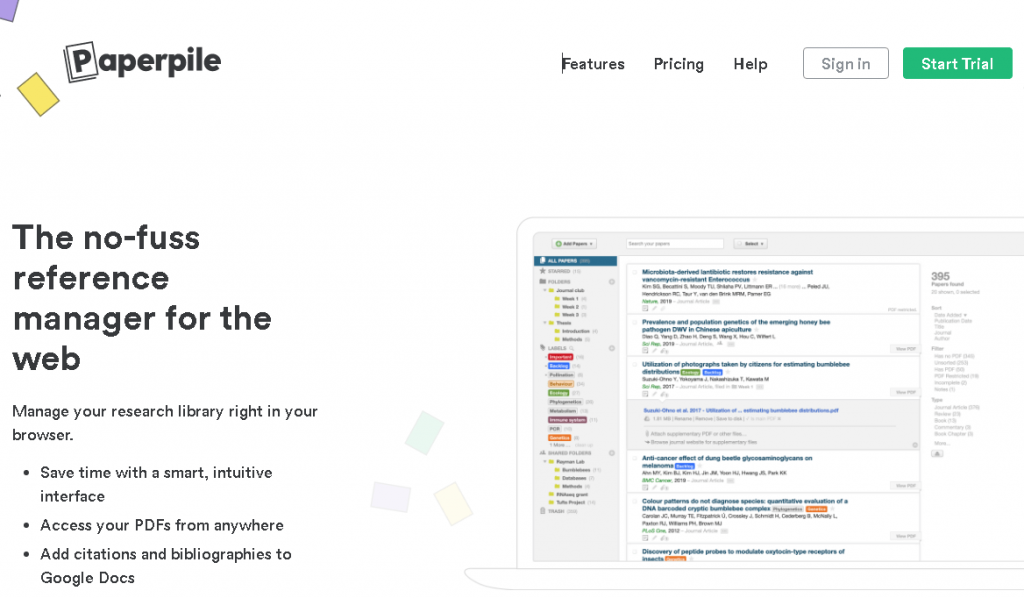Viewport: 1024px width, 598px height.
Task: Collapse the Journal club folder arrow
Action: pyautogui.click(x=545, y=291)
